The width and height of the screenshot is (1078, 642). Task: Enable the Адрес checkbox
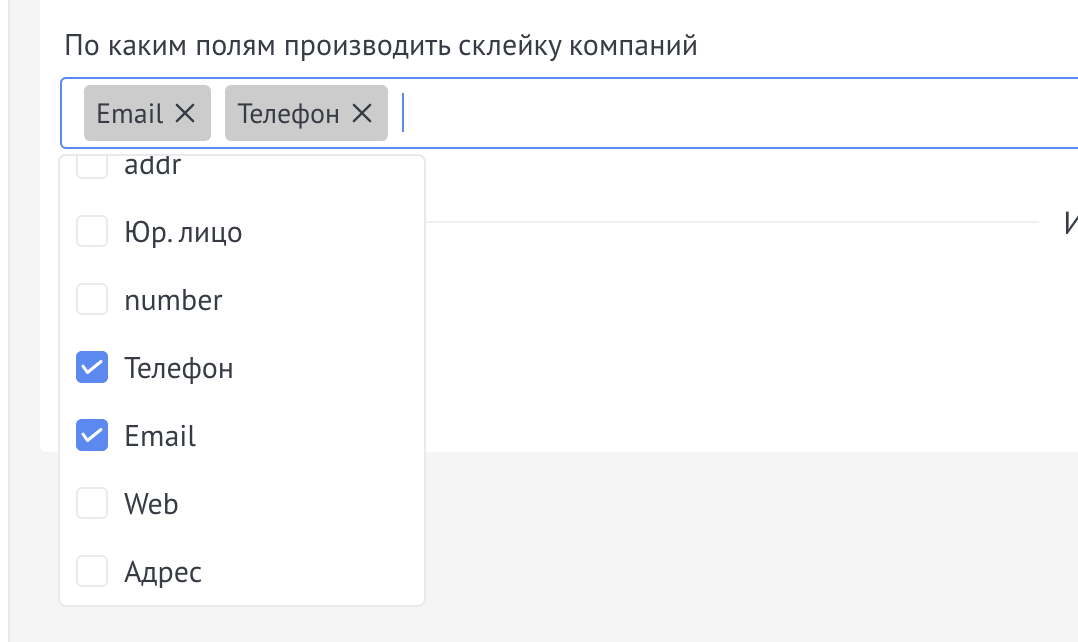(x=92, y=572)
